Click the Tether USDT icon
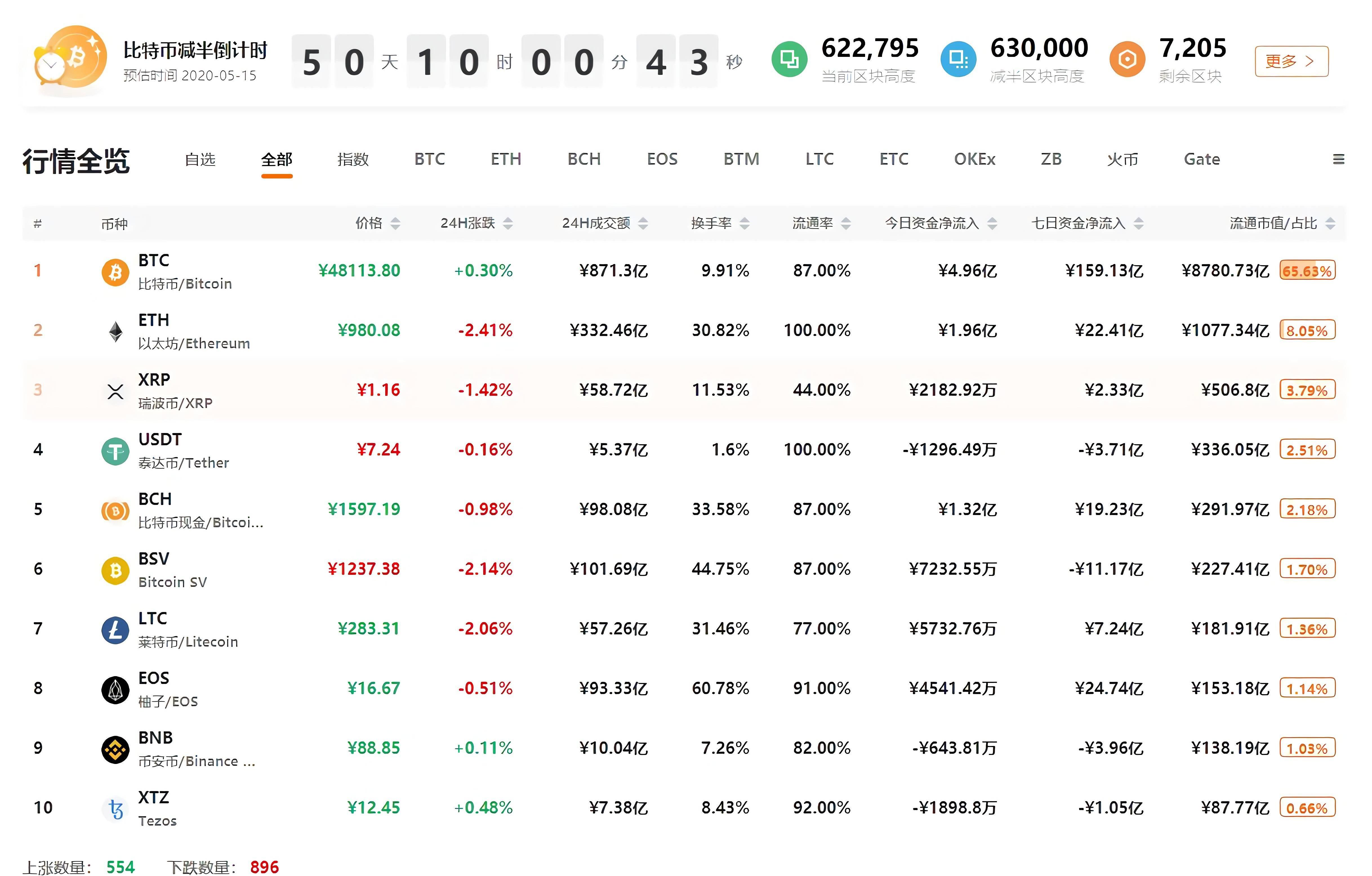 [x=115, y=451]
